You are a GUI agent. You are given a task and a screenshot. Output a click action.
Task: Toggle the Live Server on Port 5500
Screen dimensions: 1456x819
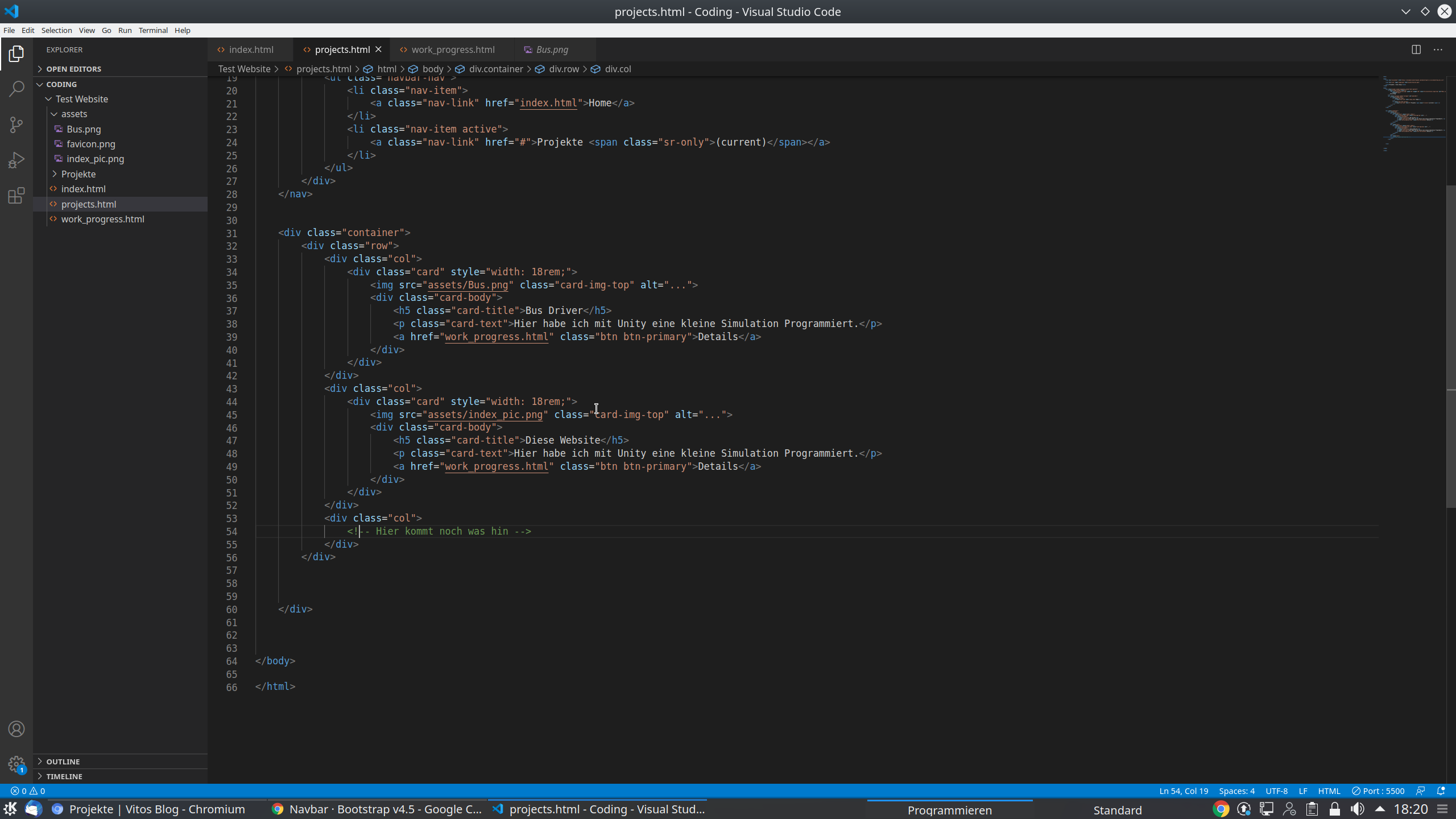pos(1378,791)
